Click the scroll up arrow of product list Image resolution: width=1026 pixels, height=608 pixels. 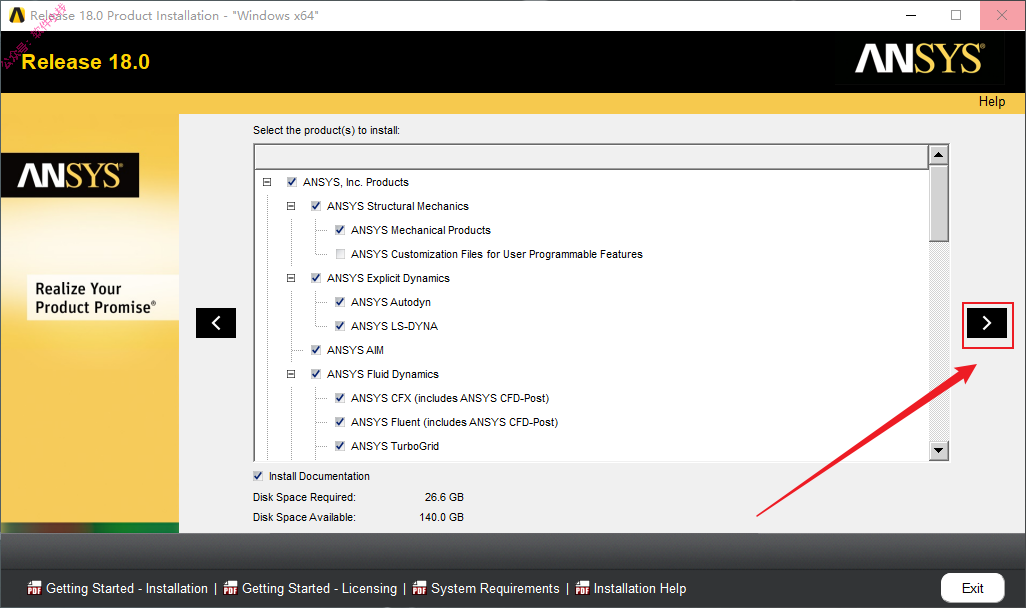[x=939, y=155]
